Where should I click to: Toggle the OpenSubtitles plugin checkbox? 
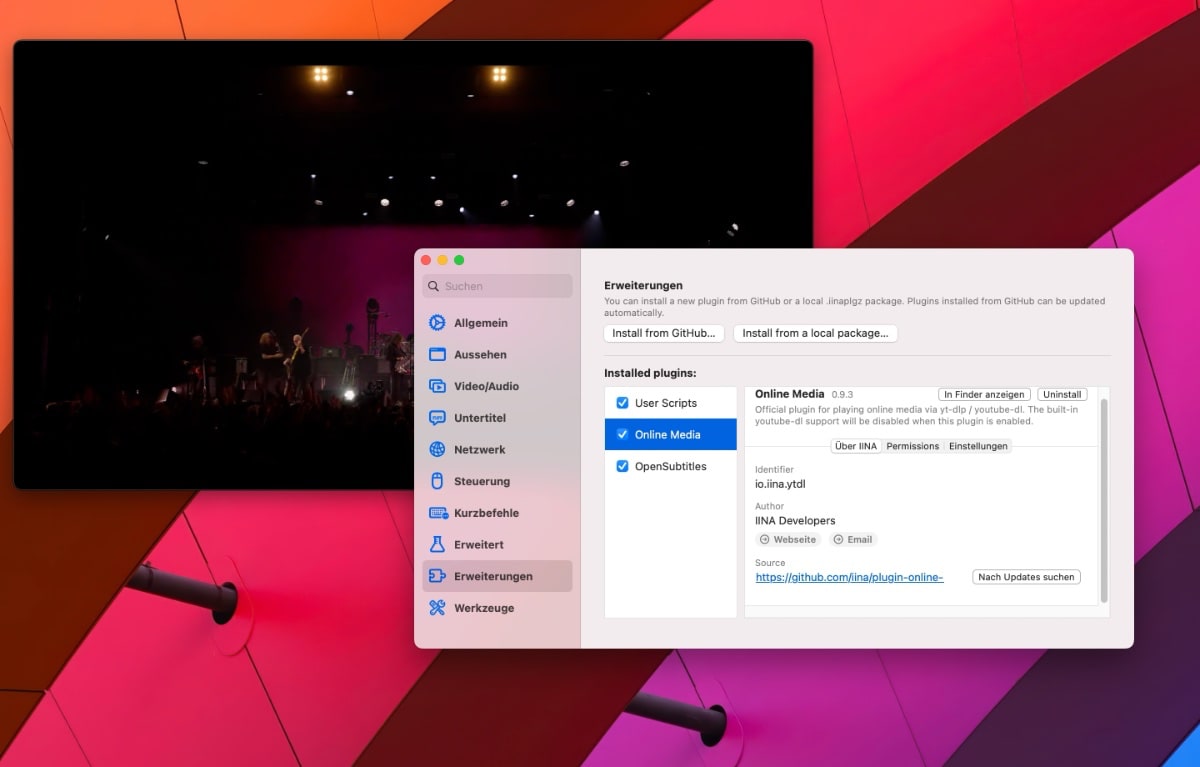point(622,467)
